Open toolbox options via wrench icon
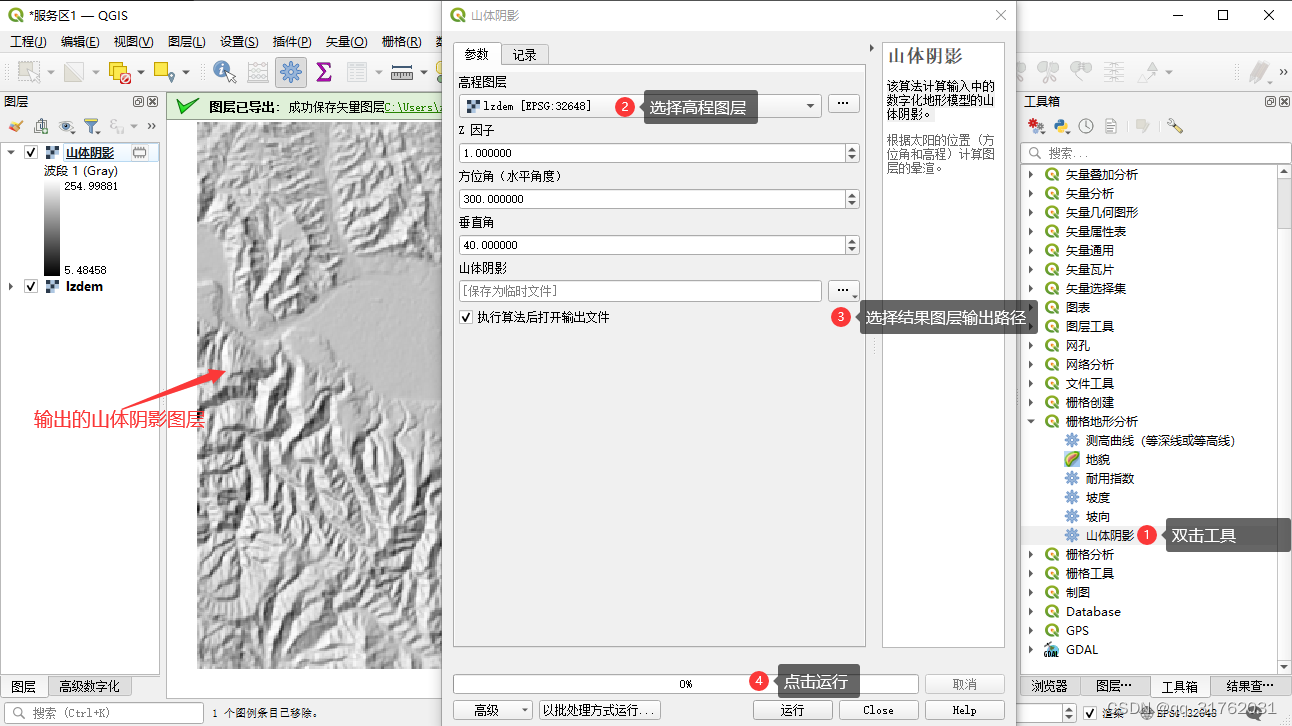The width and height of the screenshot is (1292, 726). click(x=1175, y=126)
